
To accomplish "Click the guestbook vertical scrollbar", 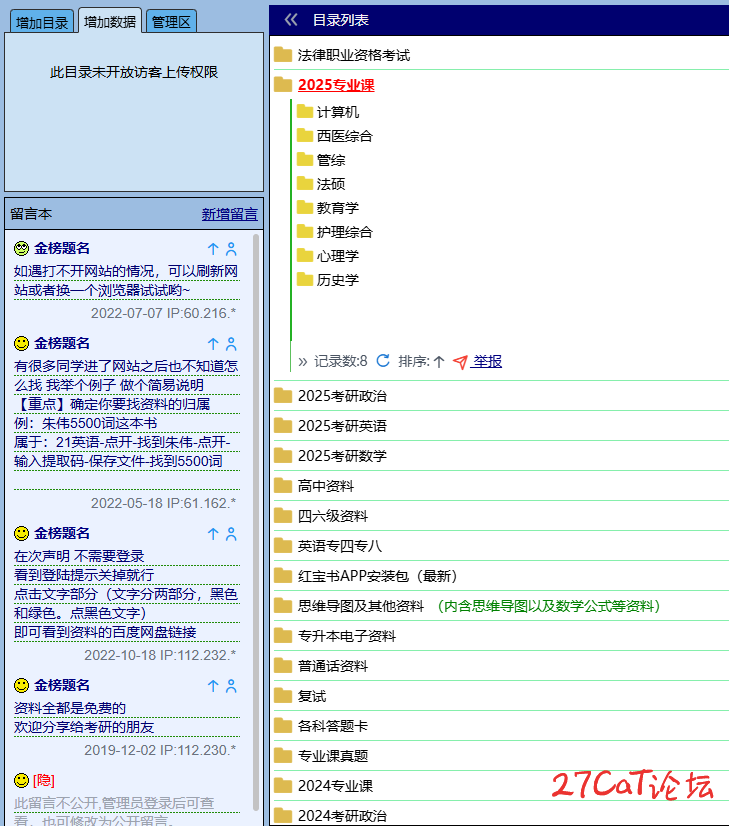I will (256, 522).
